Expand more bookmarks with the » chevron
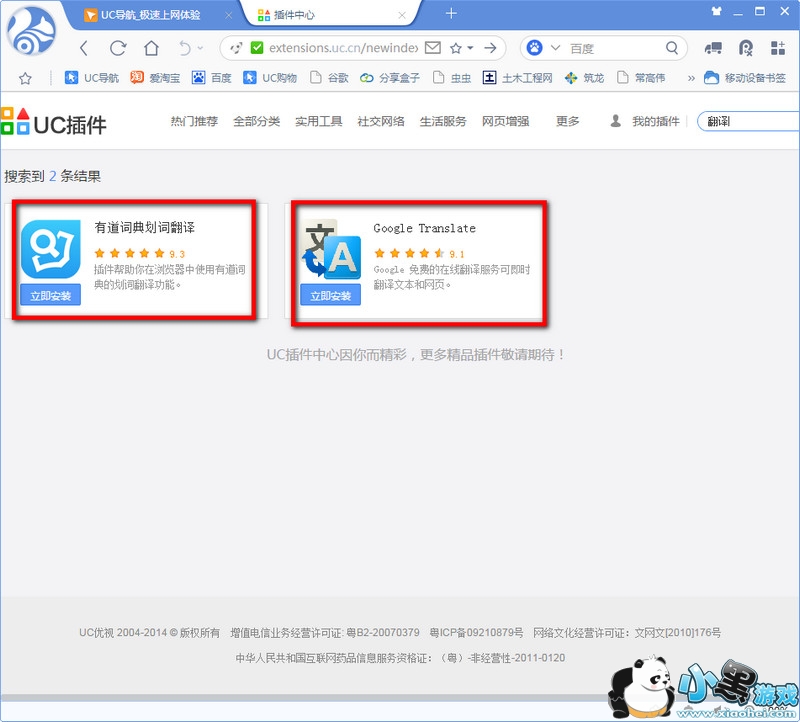 point(691,78)
